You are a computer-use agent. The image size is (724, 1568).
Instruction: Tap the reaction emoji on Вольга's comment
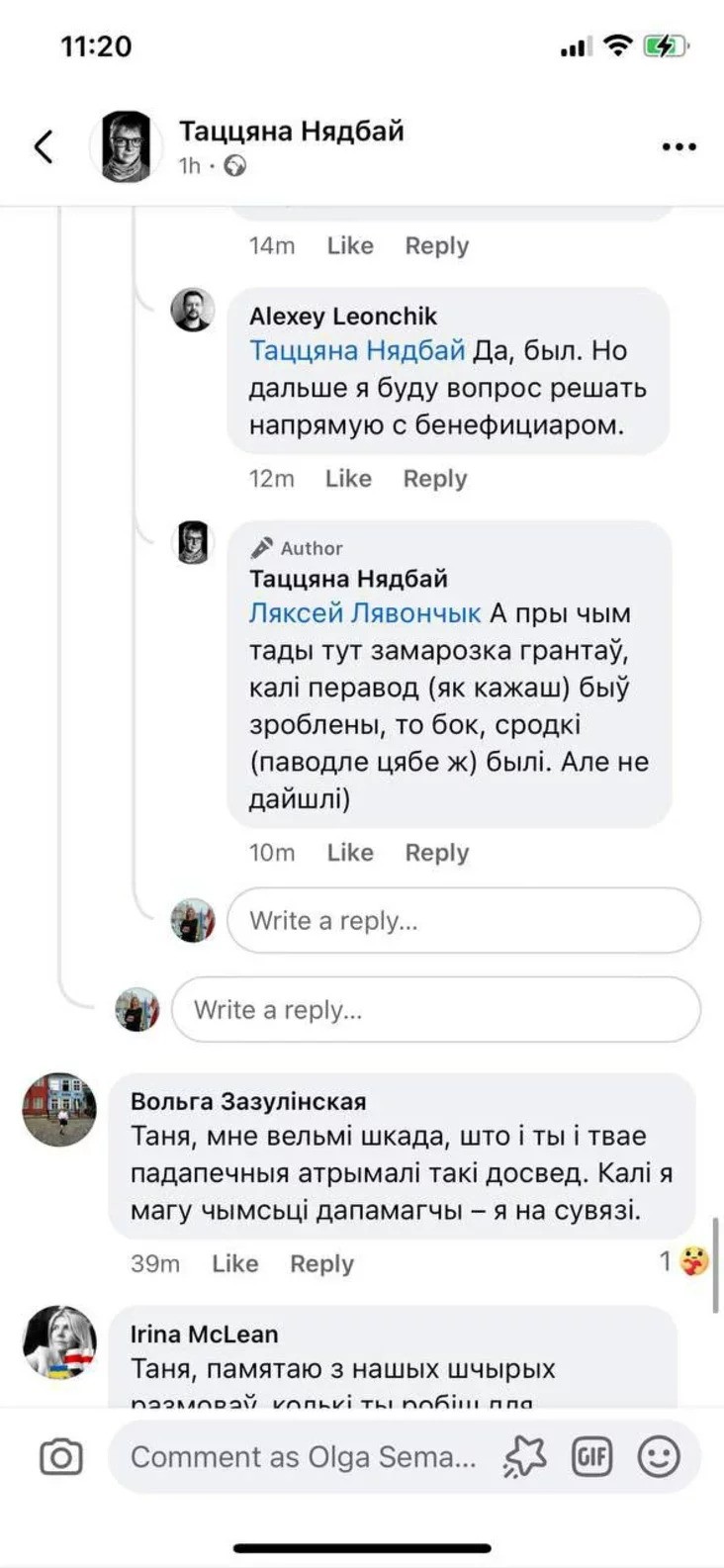pos(694,1261)
